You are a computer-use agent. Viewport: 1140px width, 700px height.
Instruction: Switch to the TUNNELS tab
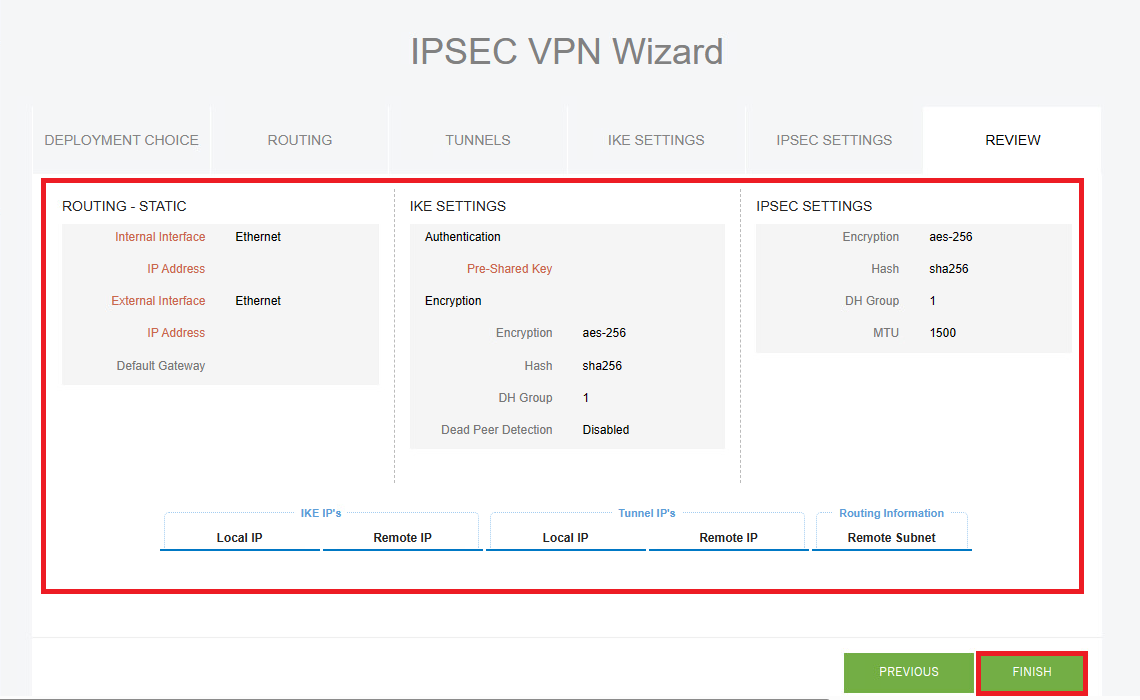coord(477,140)
